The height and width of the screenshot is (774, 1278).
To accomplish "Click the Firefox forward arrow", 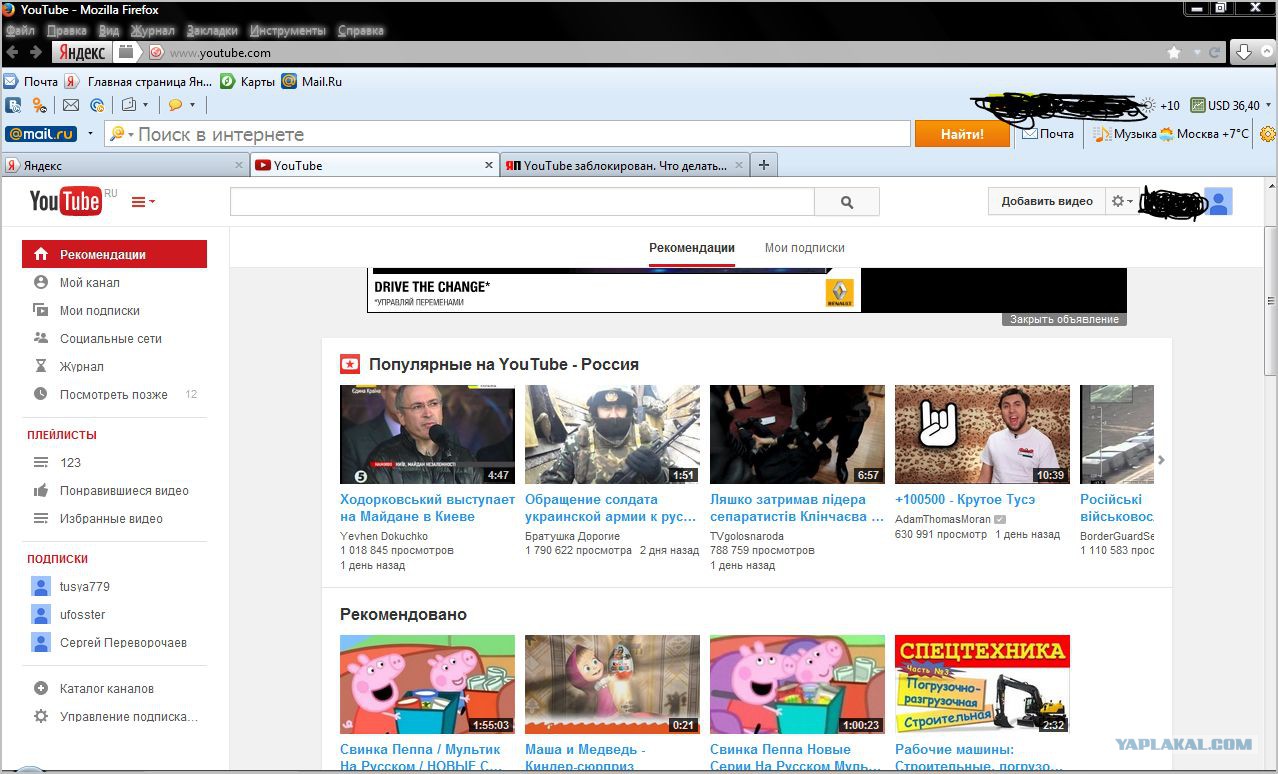I will [x=36, y=52].
